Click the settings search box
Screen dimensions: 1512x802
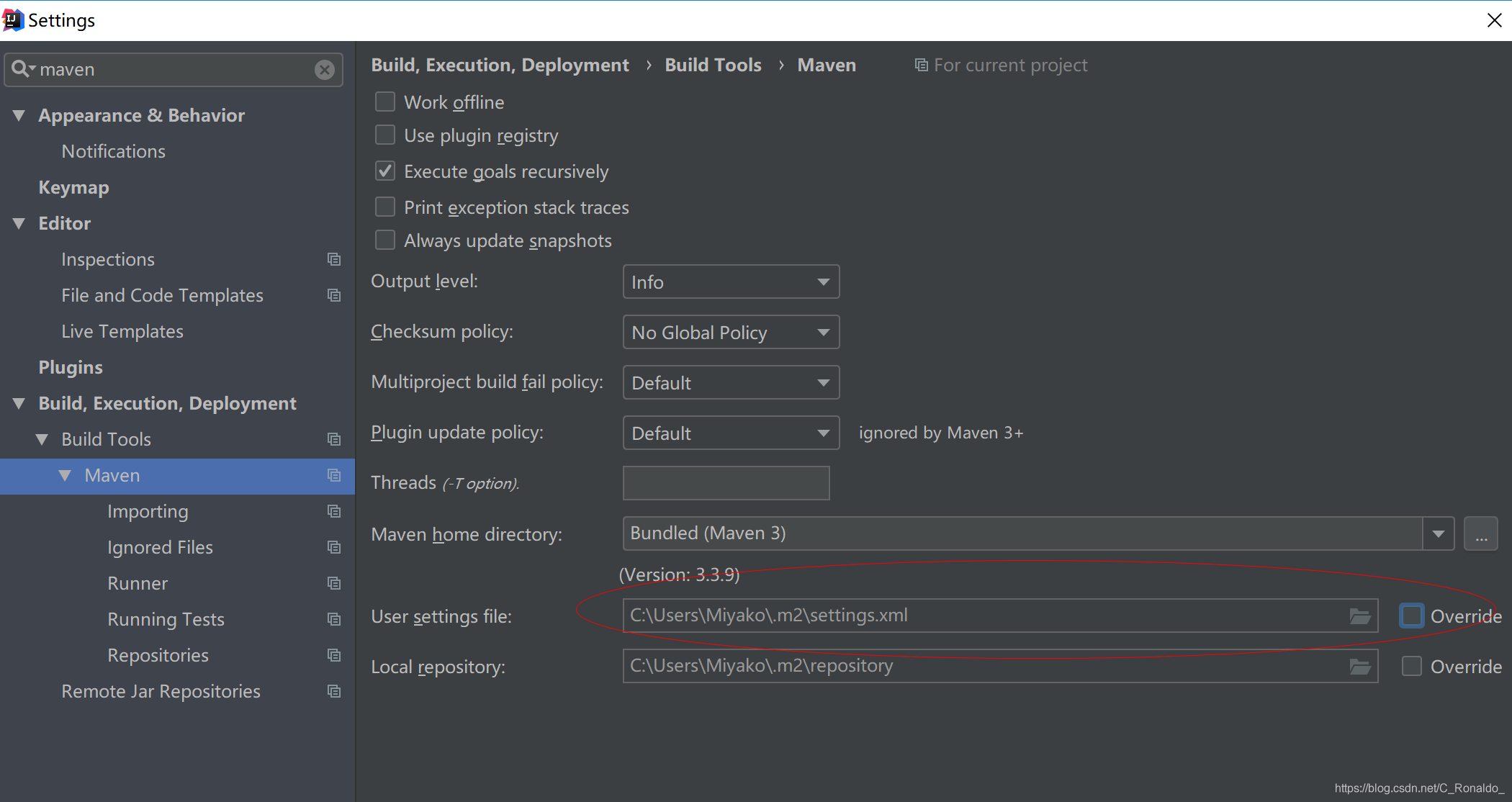coord(173,69)
